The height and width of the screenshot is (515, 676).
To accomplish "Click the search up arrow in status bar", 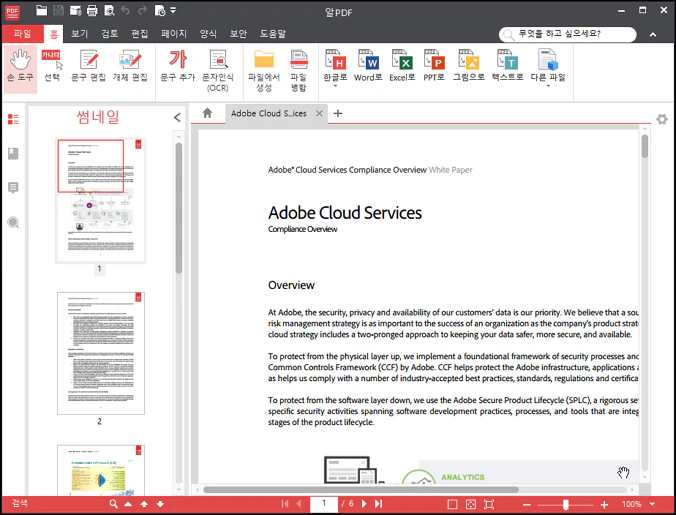I will [144, 504].
